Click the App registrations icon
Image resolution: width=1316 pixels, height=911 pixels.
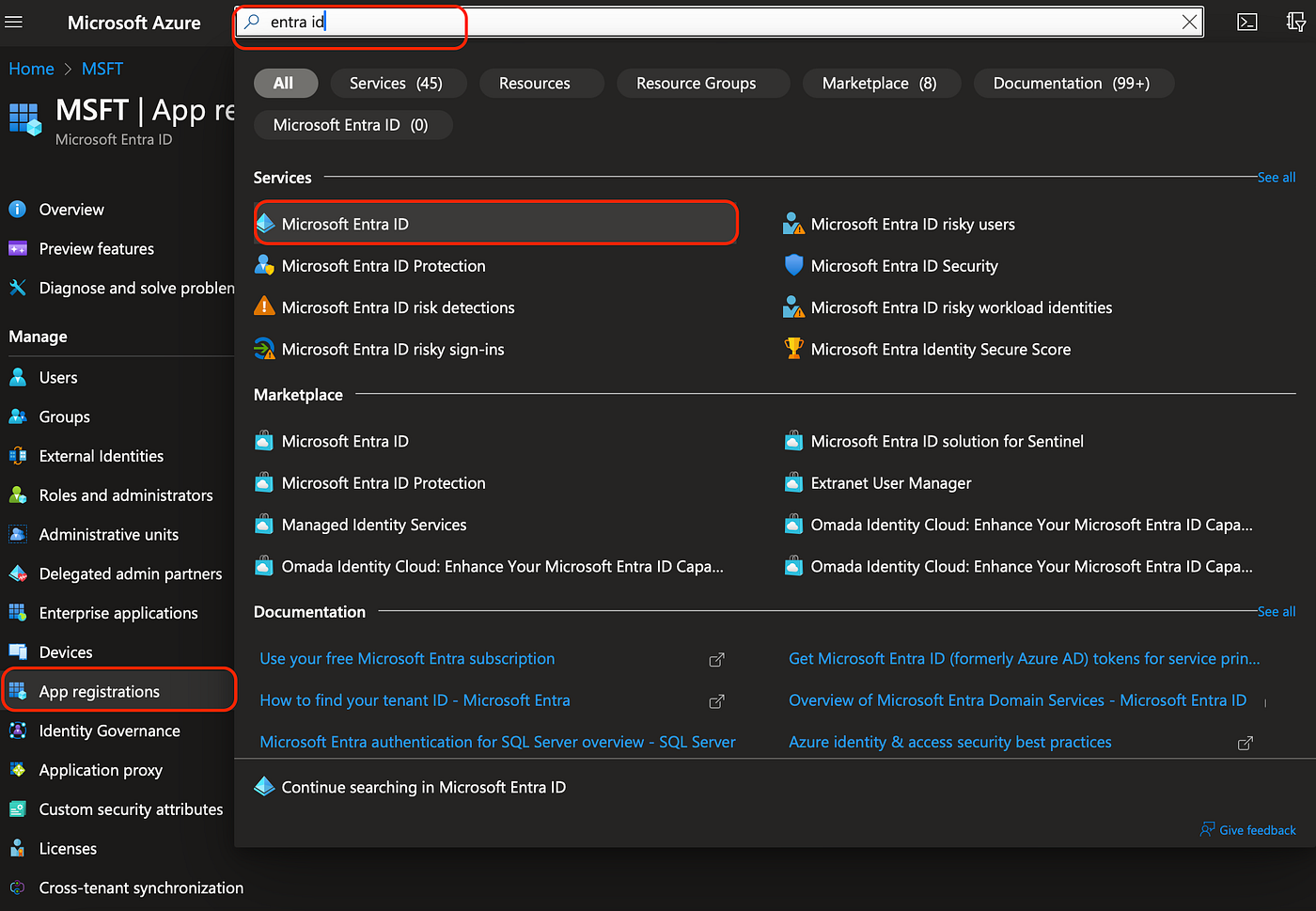click(x=17, y=691)
